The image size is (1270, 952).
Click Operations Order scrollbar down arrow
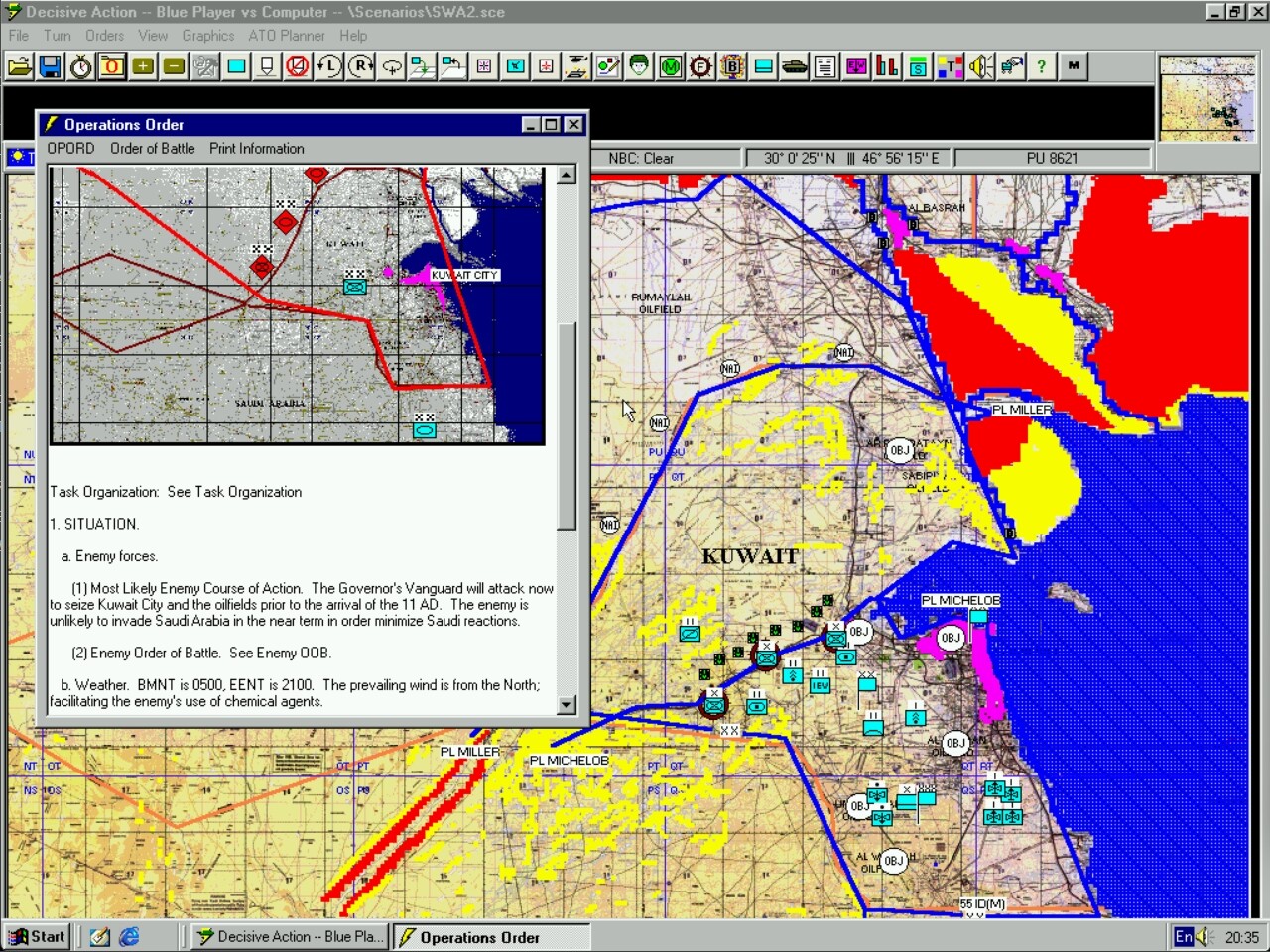tap(567, 705)
